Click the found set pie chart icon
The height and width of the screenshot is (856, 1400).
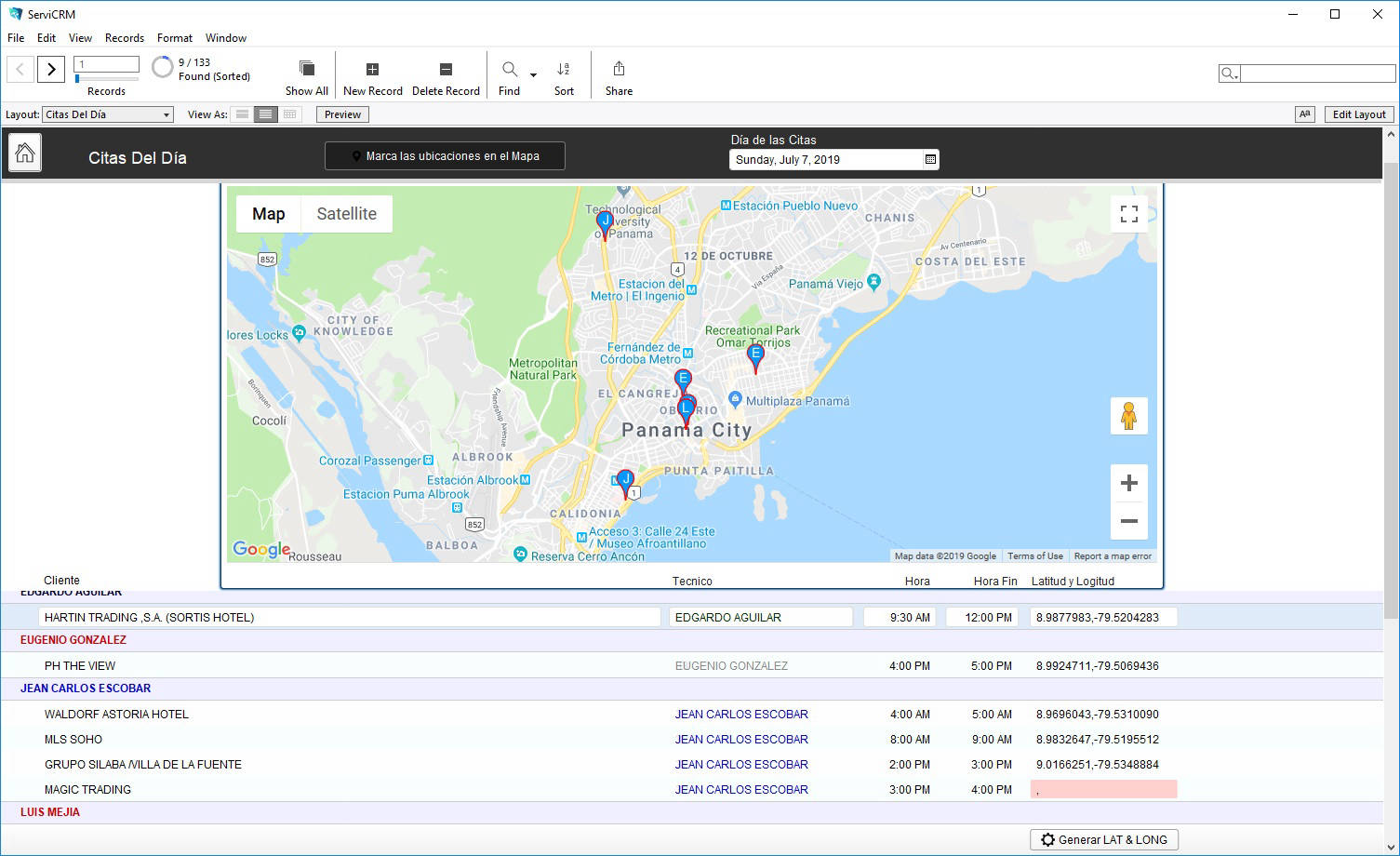(163, 67)
